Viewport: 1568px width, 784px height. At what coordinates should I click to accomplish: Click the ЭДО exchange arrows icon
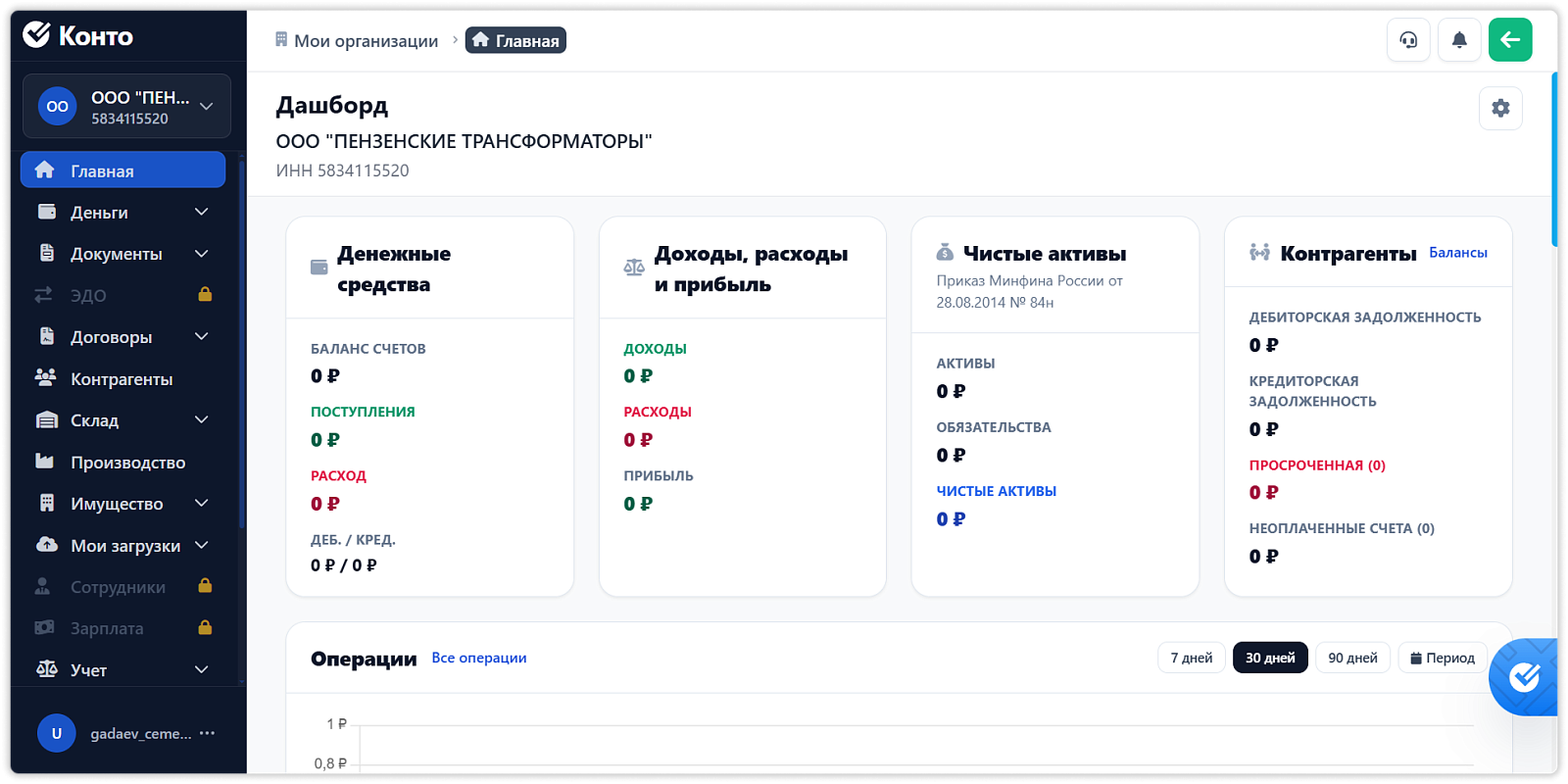(44, 294)
